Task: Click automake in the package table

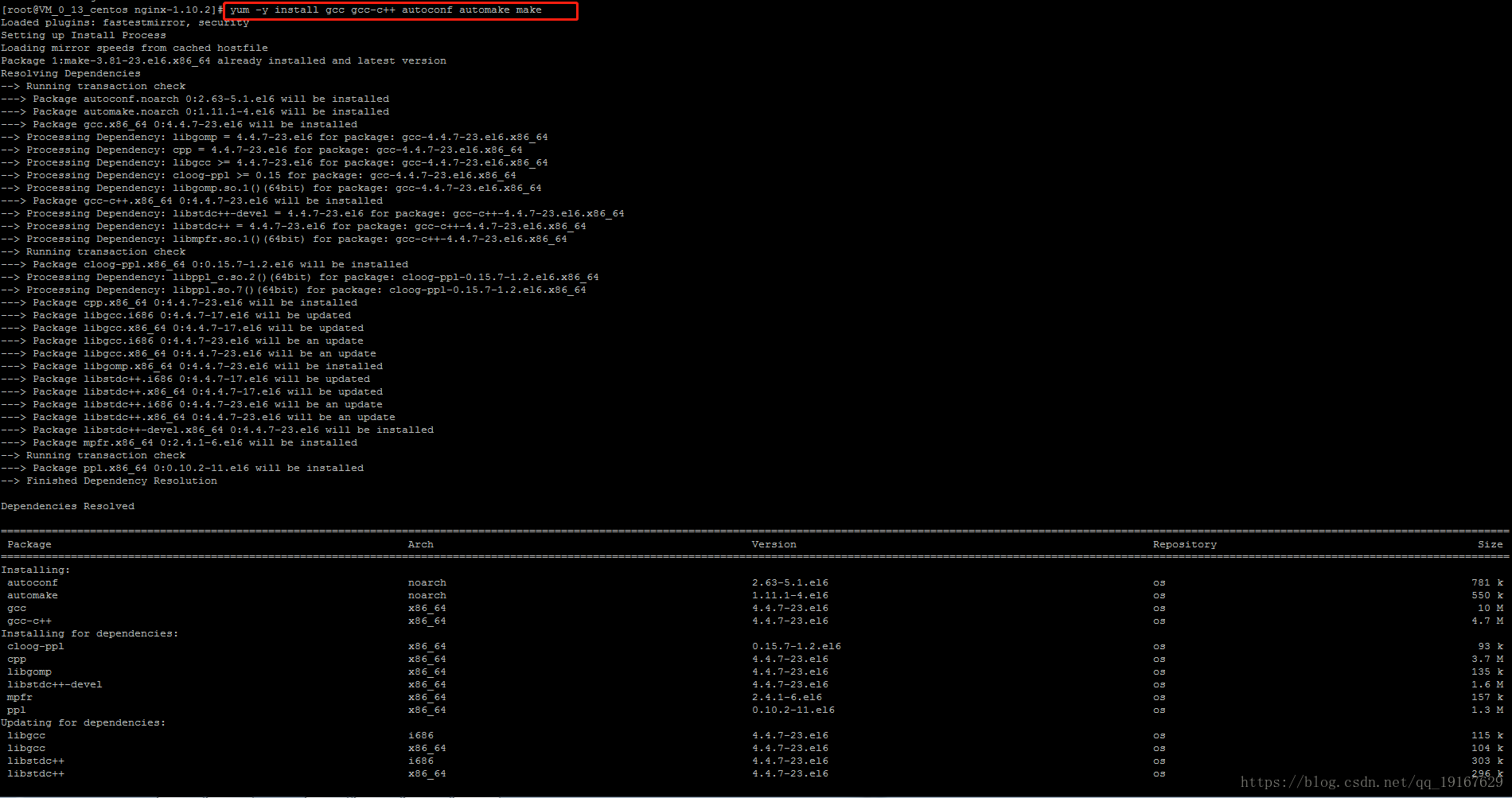Action: (33, 596)
